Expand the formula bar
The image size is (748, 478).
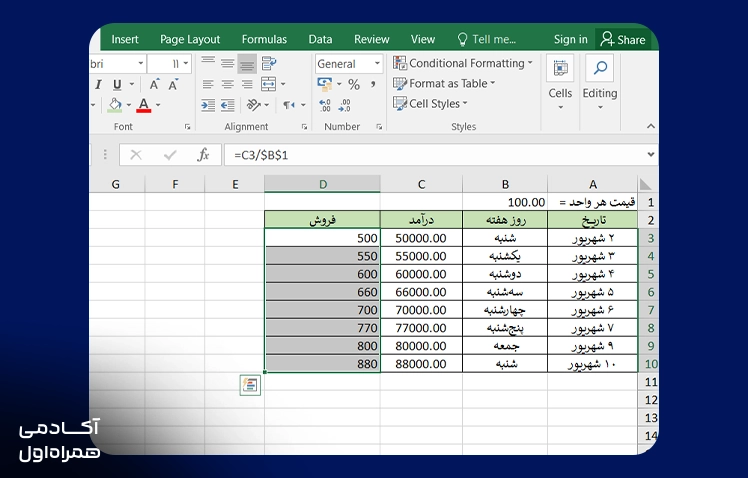tap(651, 155)
